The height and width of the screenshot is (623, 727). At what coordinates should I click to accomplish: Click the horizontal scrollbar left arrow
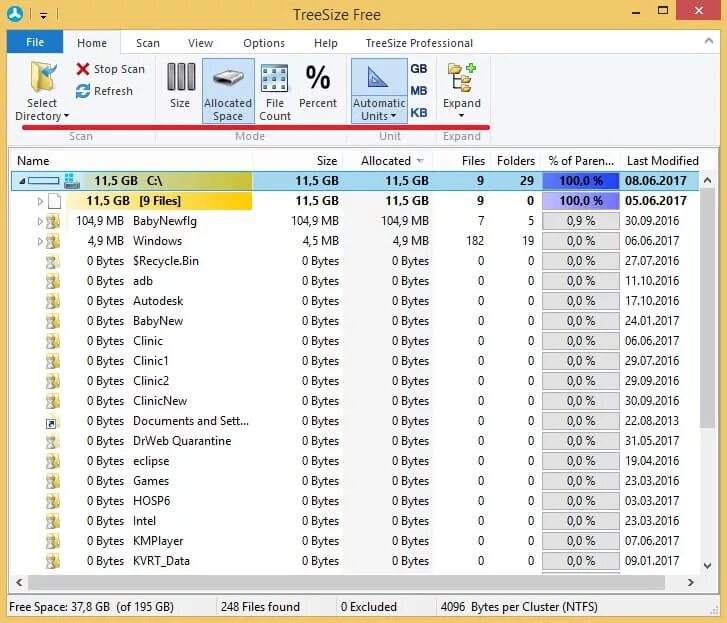tap(19, 583)
